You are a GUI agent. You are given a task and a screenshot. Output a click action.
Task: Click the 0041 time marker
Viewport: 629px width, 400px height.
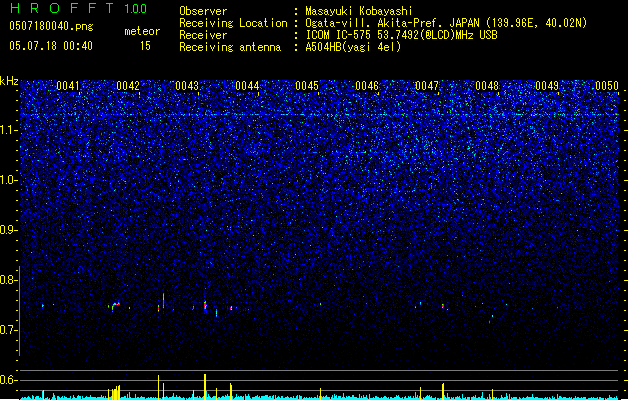pos(68,86)
